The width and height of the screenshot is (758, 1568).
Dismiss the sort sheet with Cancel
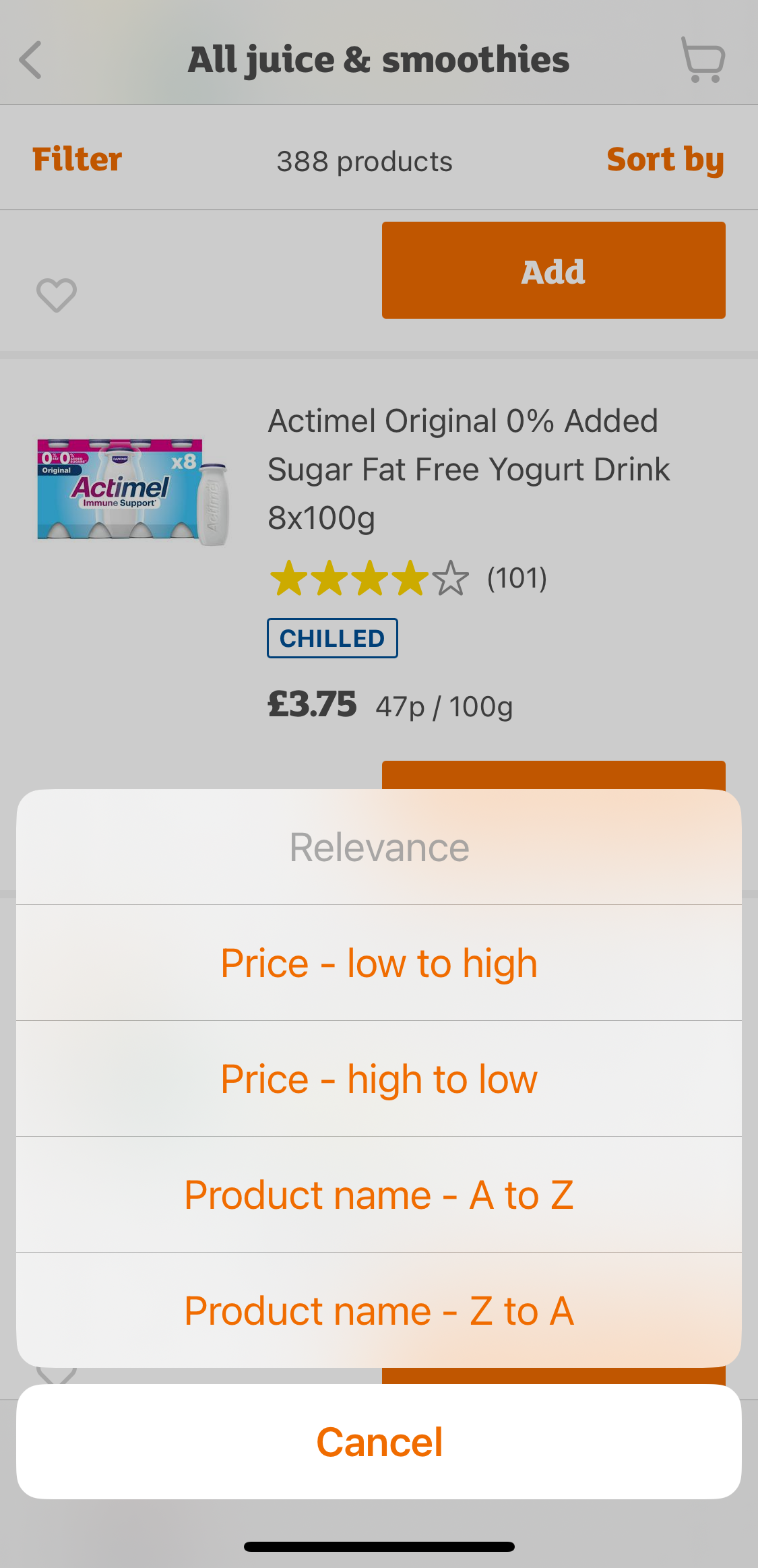point(379,1442)
